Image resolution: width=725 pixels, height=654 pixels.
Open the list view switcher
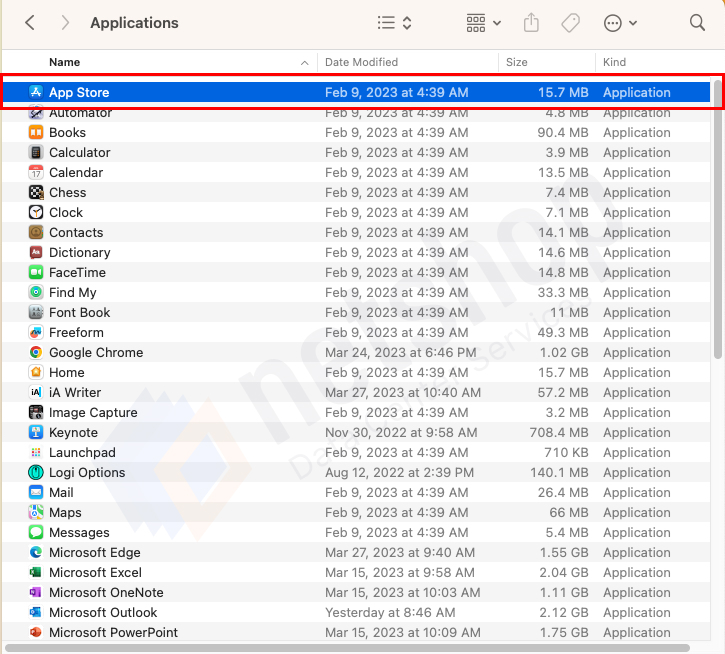tap(394, 23)
